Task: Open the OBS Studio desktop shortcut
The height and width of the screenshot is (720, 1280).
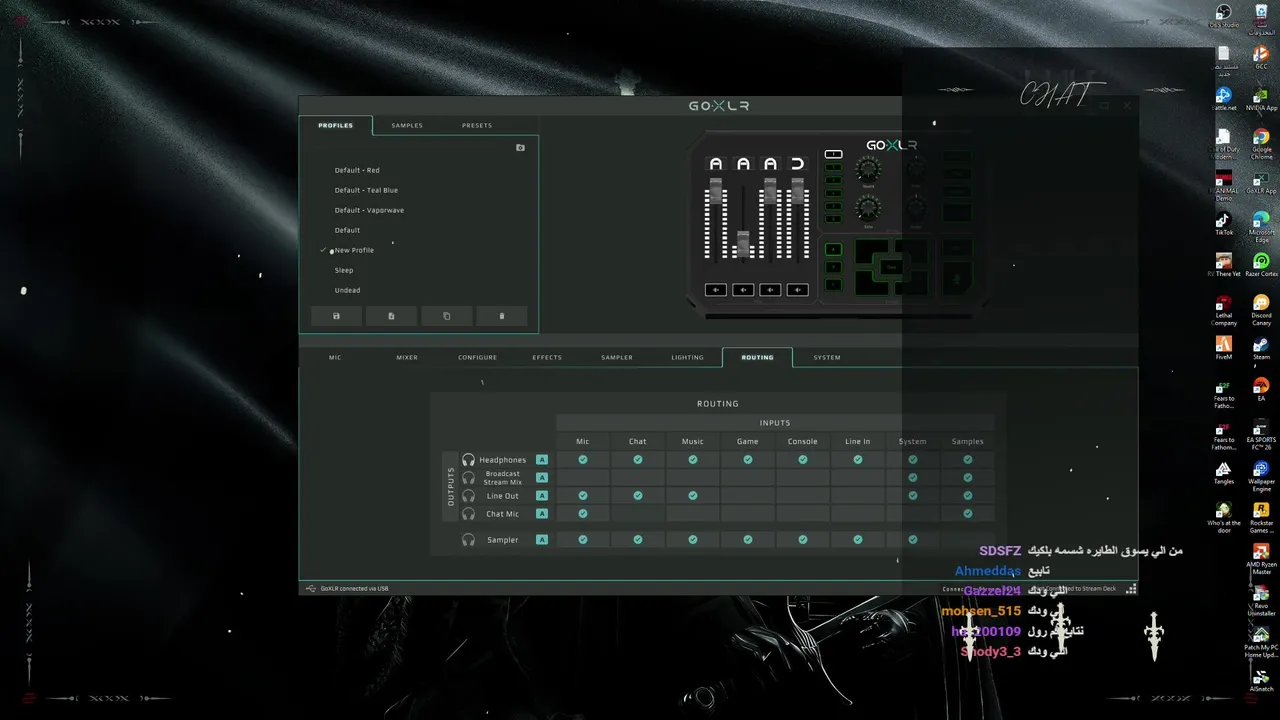Action: pyautogui.click(x=1223, y=16)
